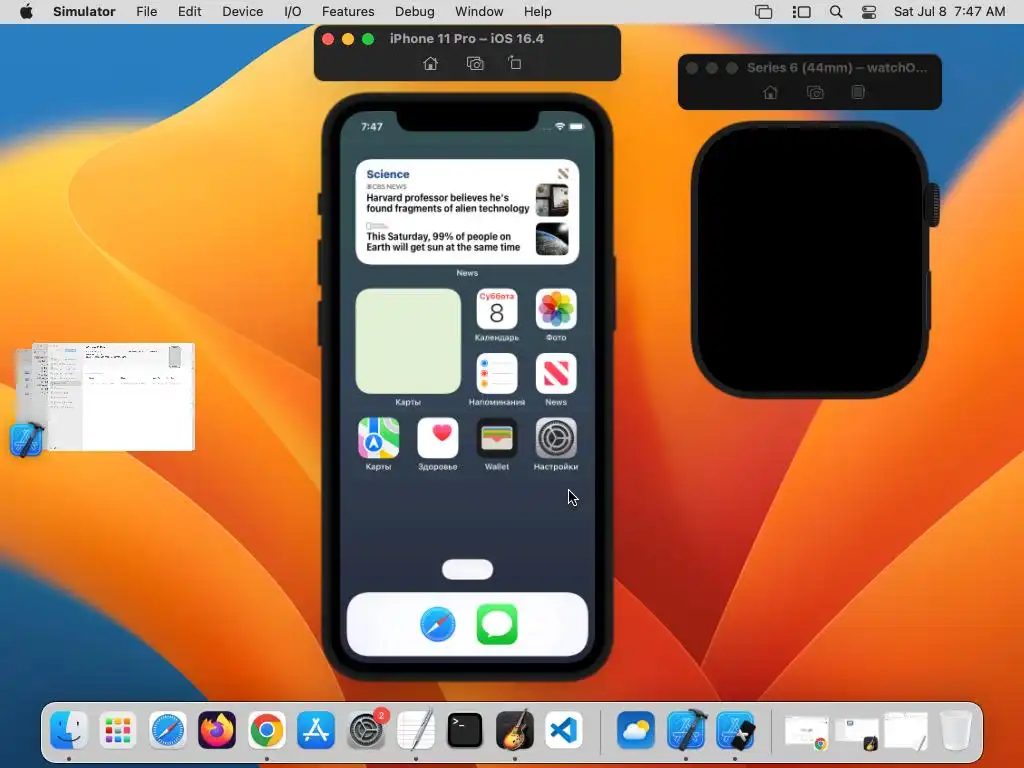Open Terminal from the Dock

point(465,729)
